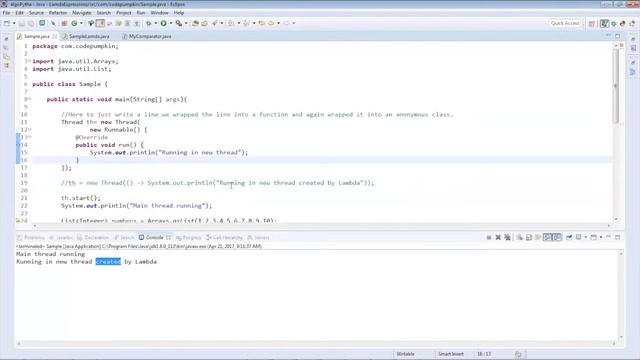Click the Open Perspective icon
This screenshot has width=640, height=360.
click(x=592, y=24)
